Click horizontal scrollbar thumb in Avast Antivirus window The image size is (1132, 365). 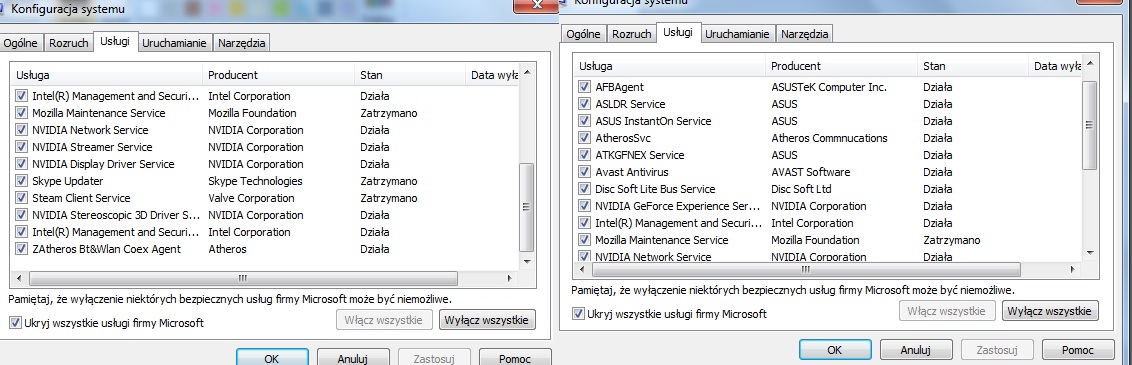tap(806, 269)
